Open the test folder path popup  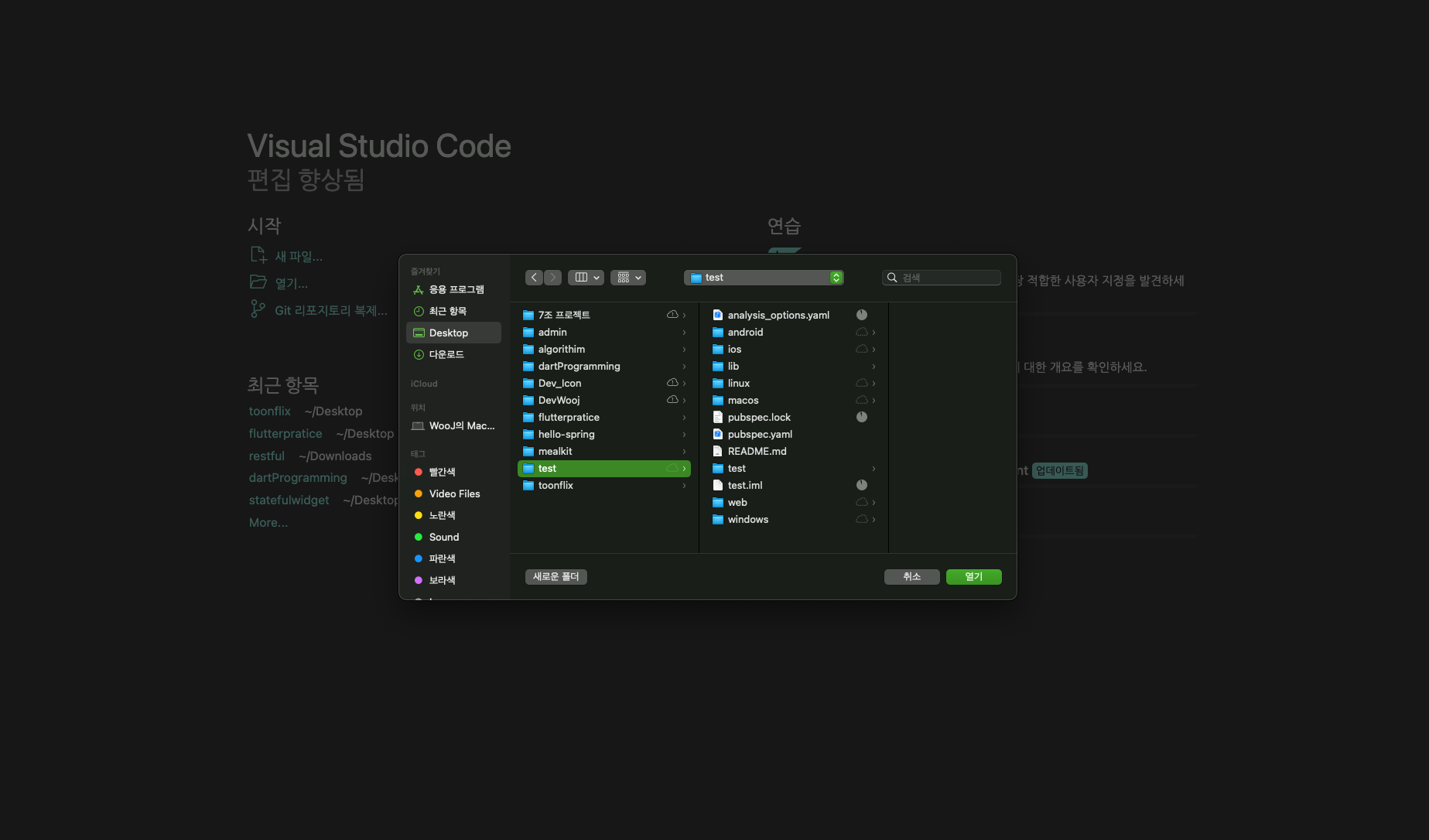764,278
